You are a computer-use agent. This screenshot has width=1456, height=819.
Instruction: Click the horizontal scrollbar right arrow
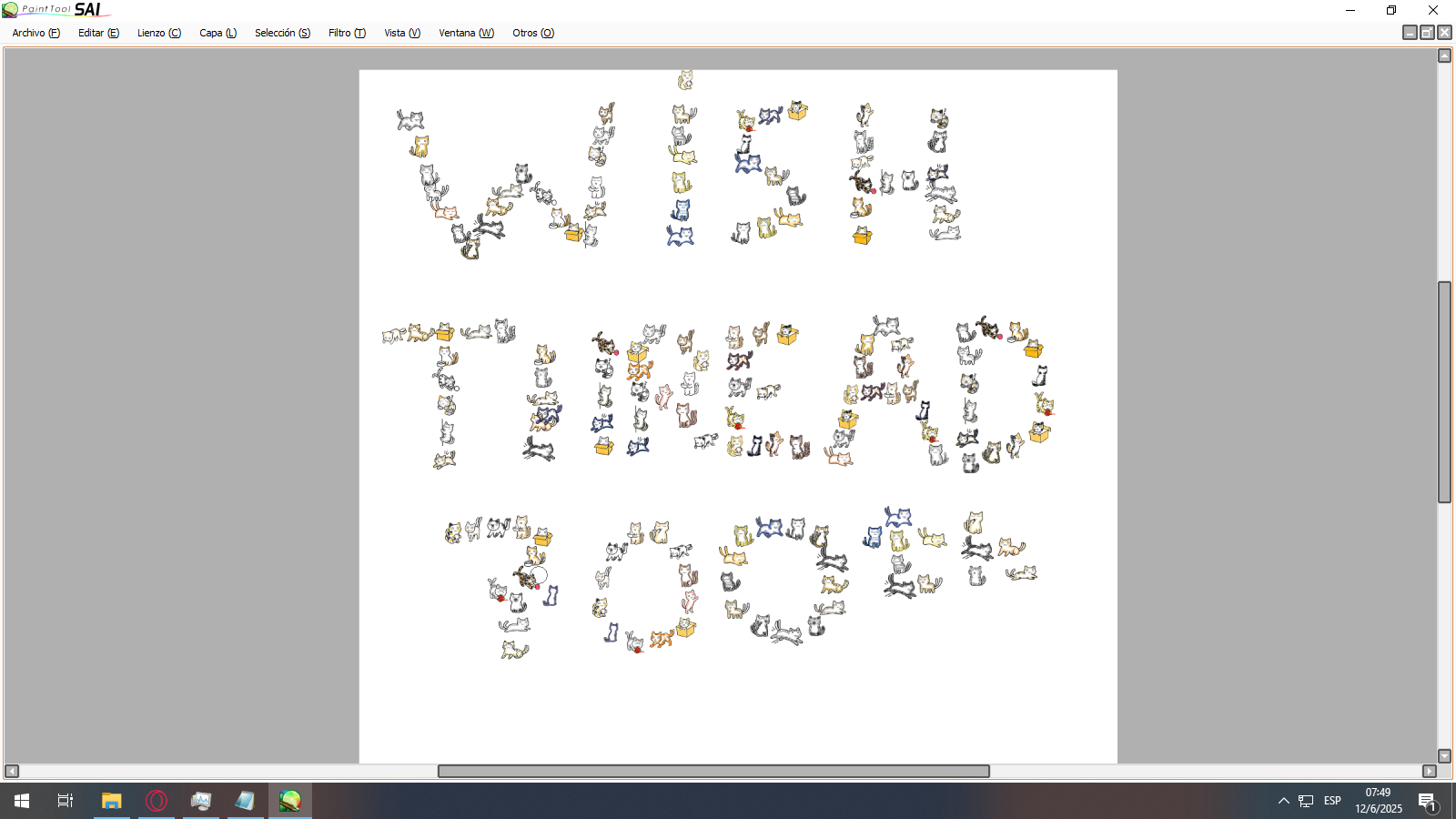(1430, 771)
